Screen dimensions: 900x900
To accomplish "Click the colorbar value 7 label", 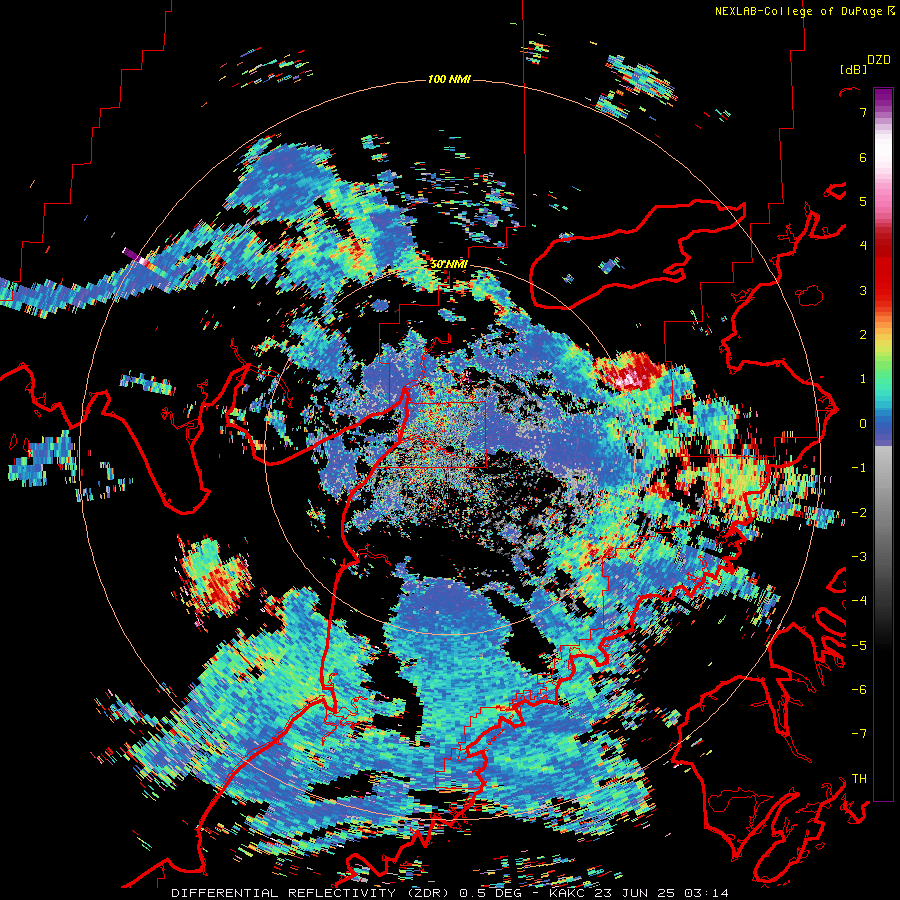I will tap(863, 112).
